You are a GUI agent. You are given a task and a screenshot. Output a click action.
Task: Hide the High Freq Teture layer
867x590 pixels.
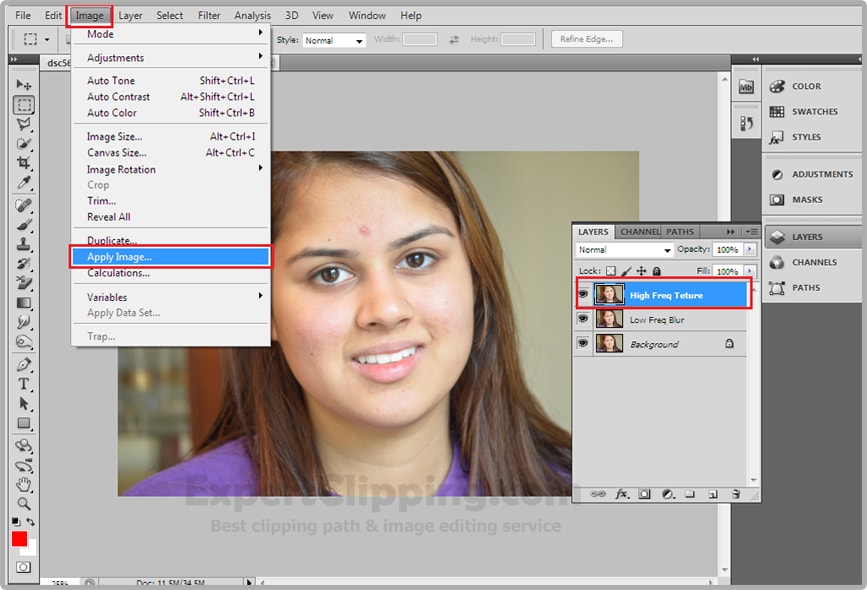tap(583, 295)
